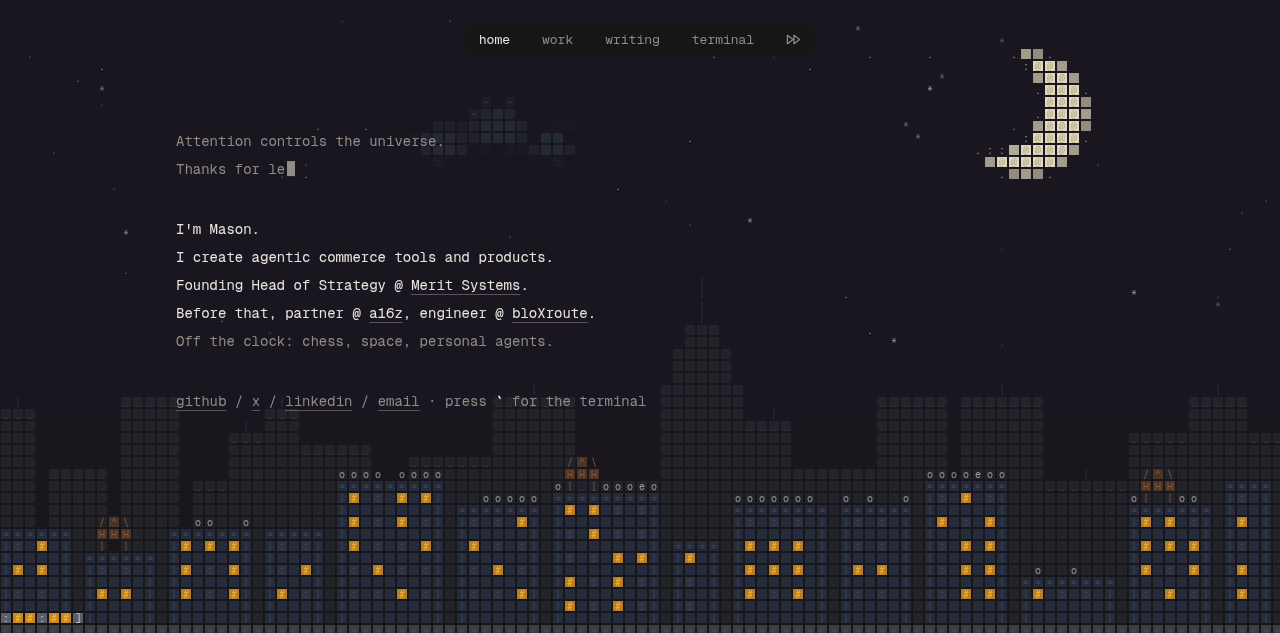Go to the home tab
This screenshot has height=633, width=1280.
[494, 40]
